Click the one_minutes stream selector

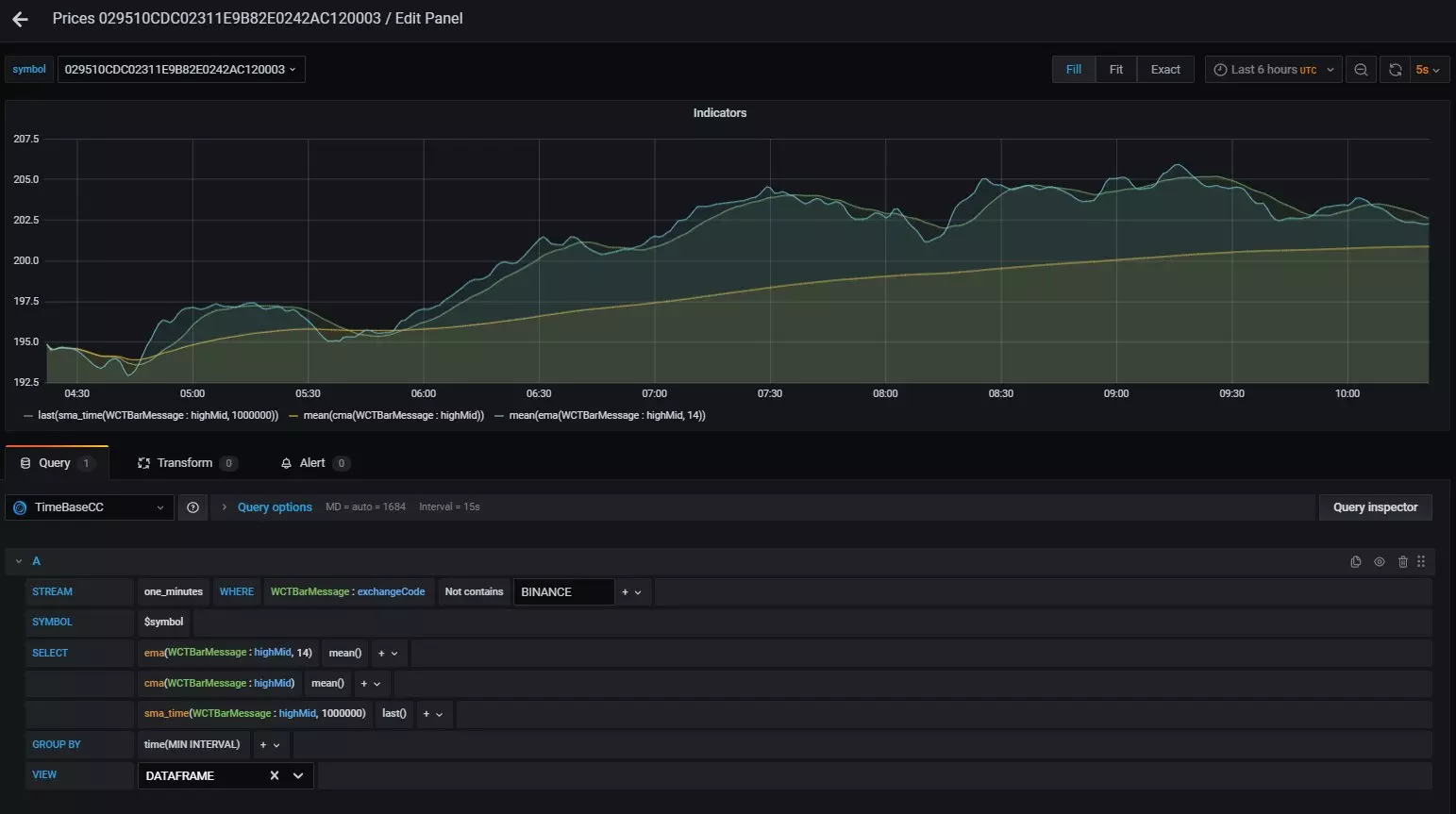(174, 592)
